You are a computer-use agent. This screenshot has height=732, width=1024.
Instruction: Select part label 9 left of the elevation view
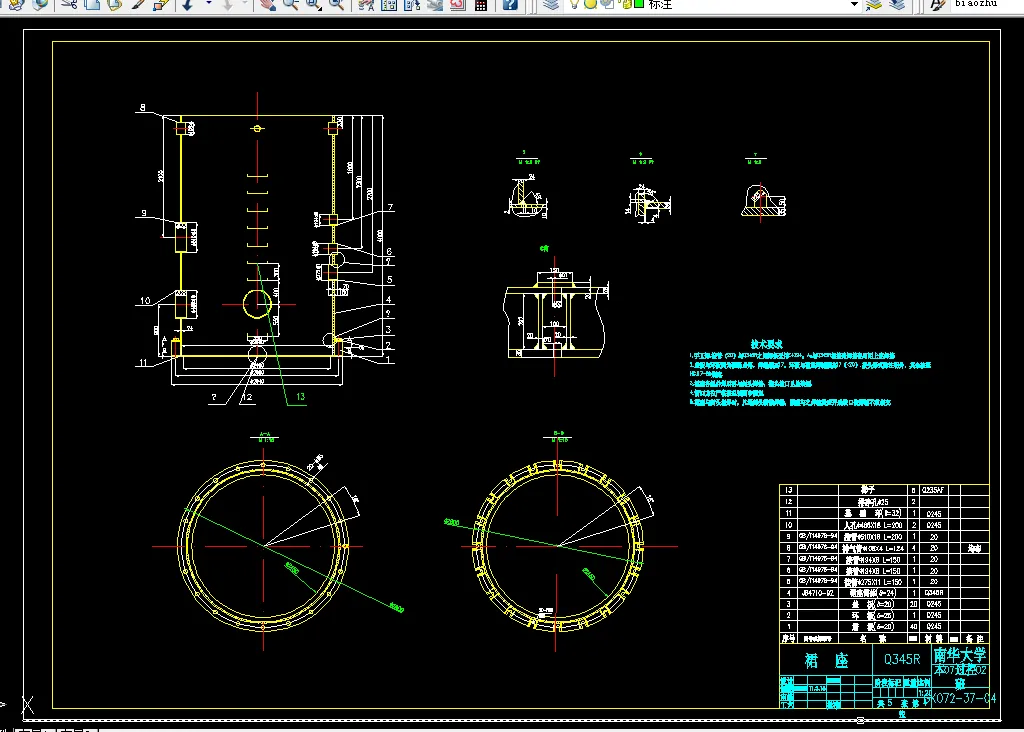click(144, 214)
